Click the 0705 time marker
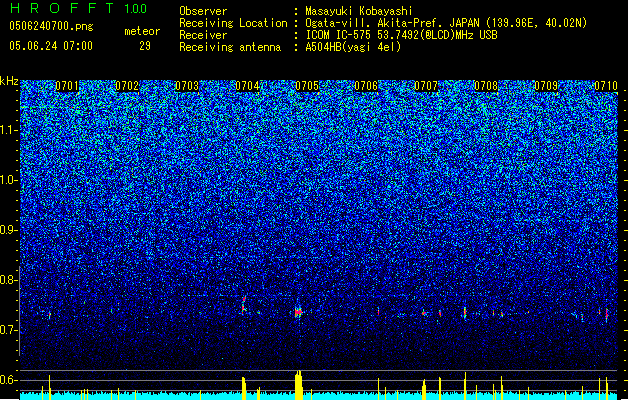The width and height of the screenshot is (629, 400). pos(307,86)
